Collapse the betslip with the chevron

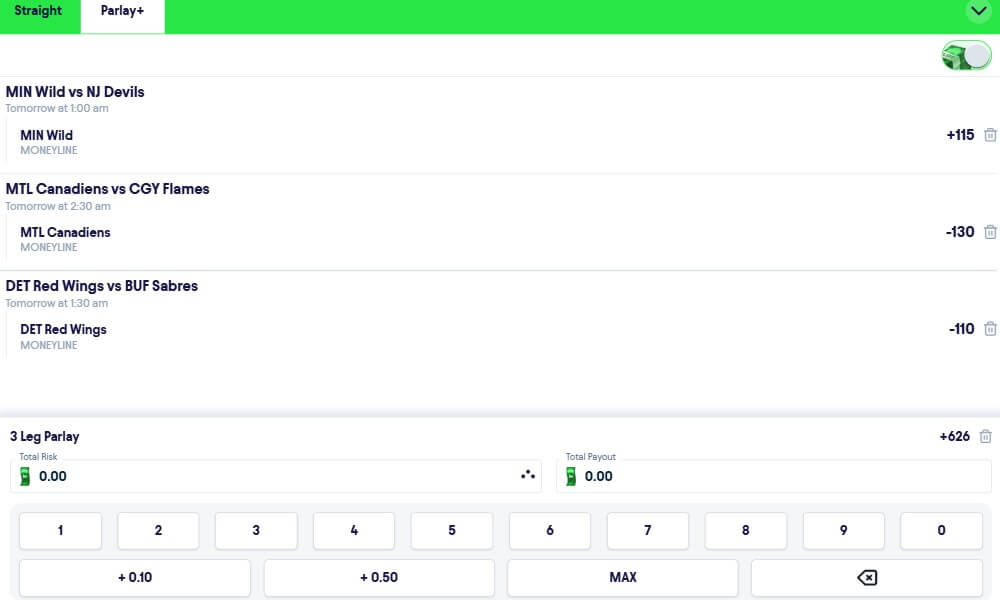tap(978, 11)
